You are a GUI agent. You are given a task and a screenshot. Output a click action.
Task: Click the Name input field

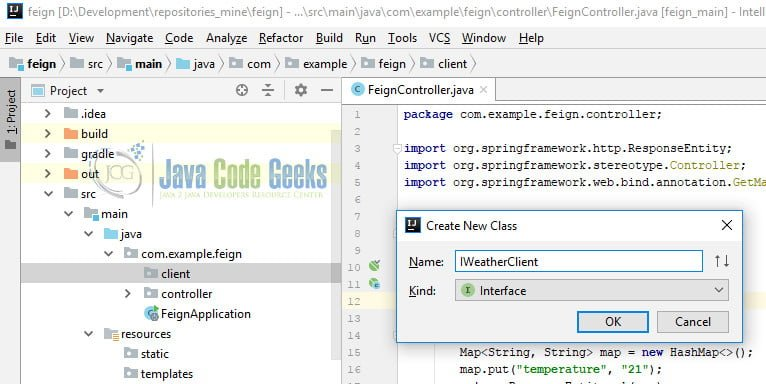tap(578, 261)
